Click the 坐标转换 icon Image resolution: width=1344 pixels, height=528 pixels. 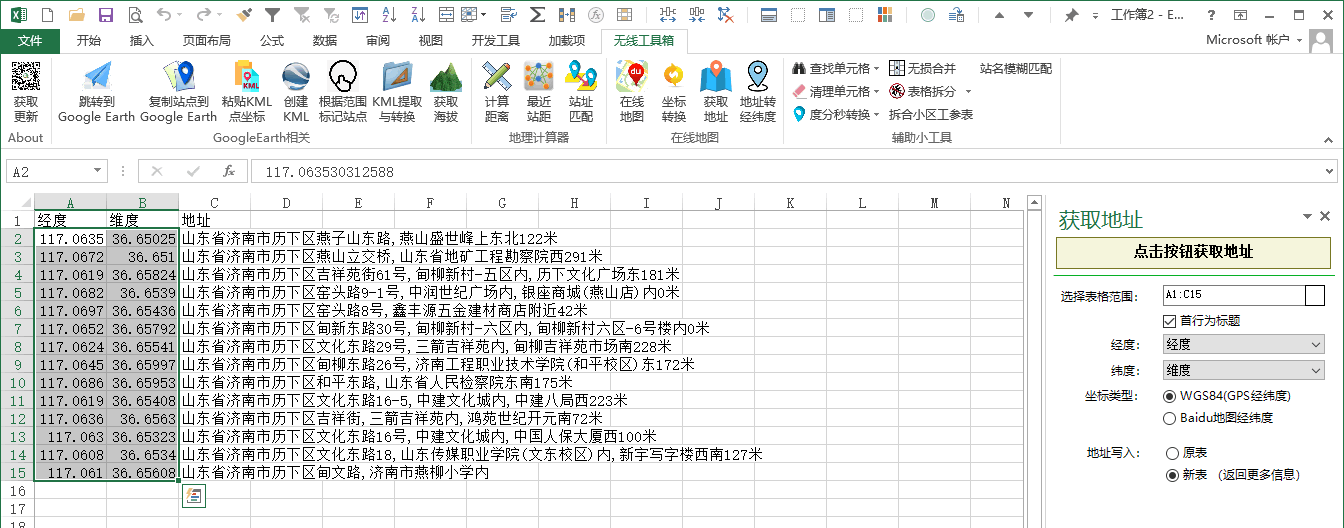tap(674, 76)
